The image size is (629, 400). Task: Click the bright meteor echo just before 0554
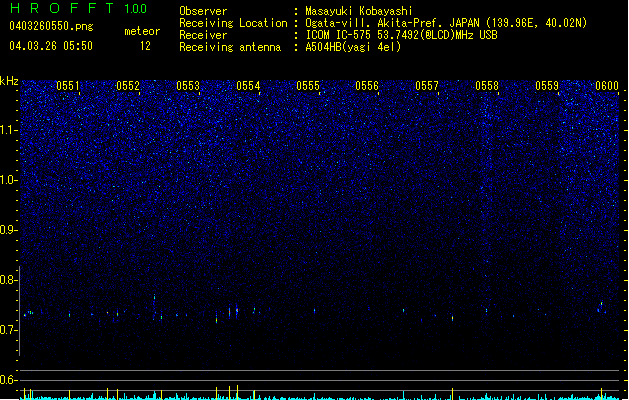coord(237,311)
